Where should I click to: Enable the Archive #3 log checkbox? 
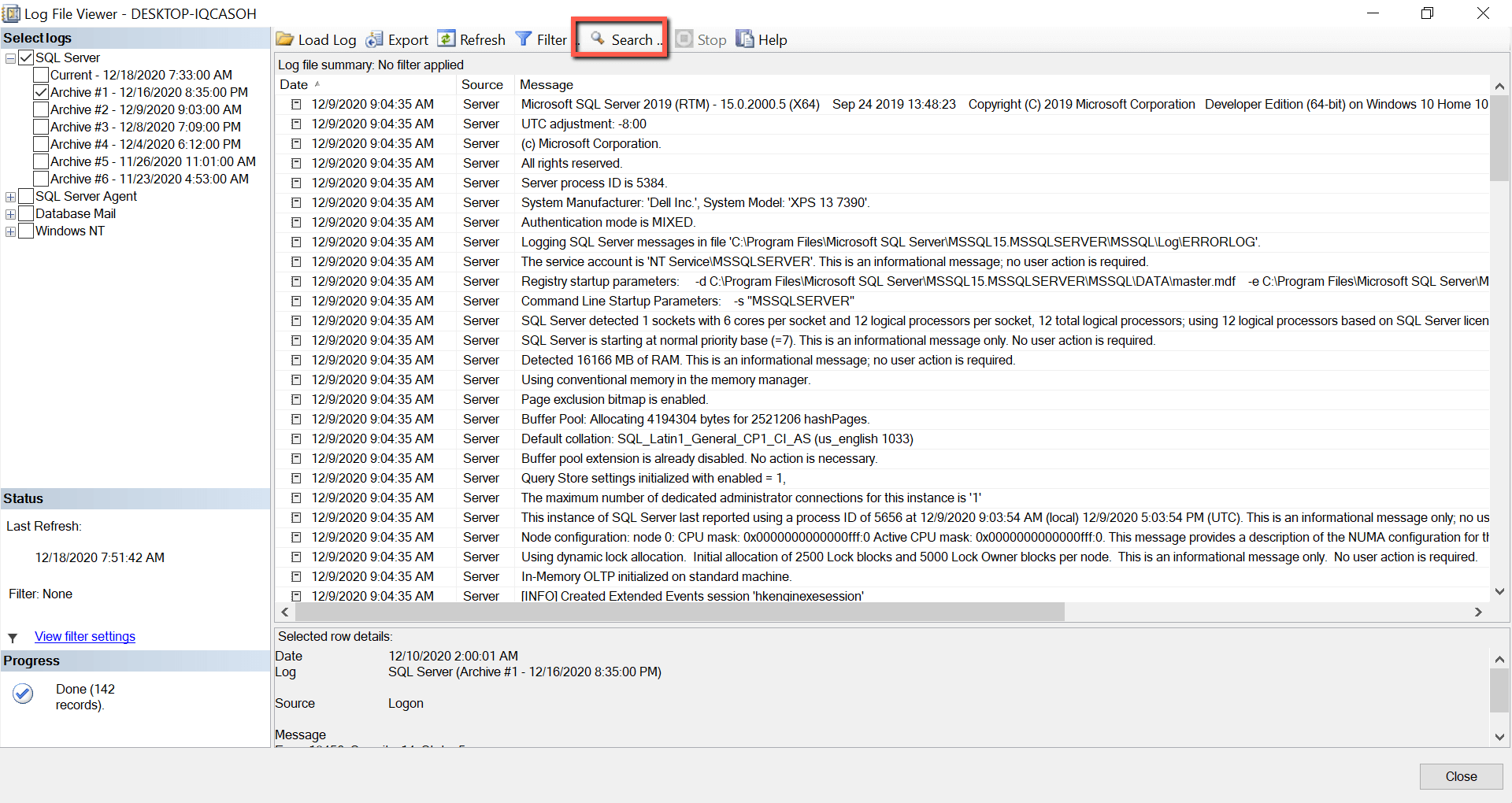(x=42, y=127)
